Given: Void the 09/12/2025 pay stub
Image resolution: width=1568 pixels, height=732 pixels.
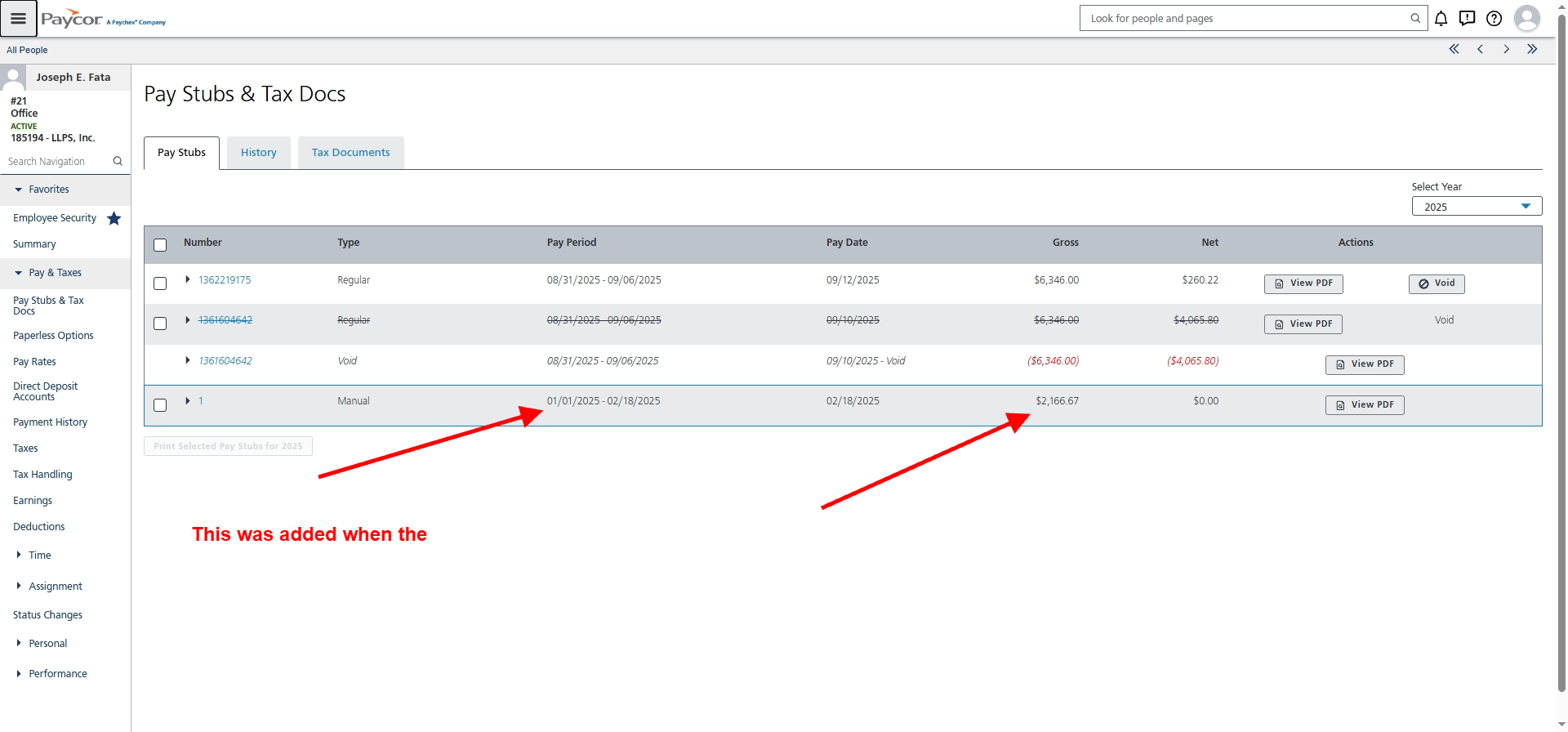Looking at the screenshot, I should 1436,283.
